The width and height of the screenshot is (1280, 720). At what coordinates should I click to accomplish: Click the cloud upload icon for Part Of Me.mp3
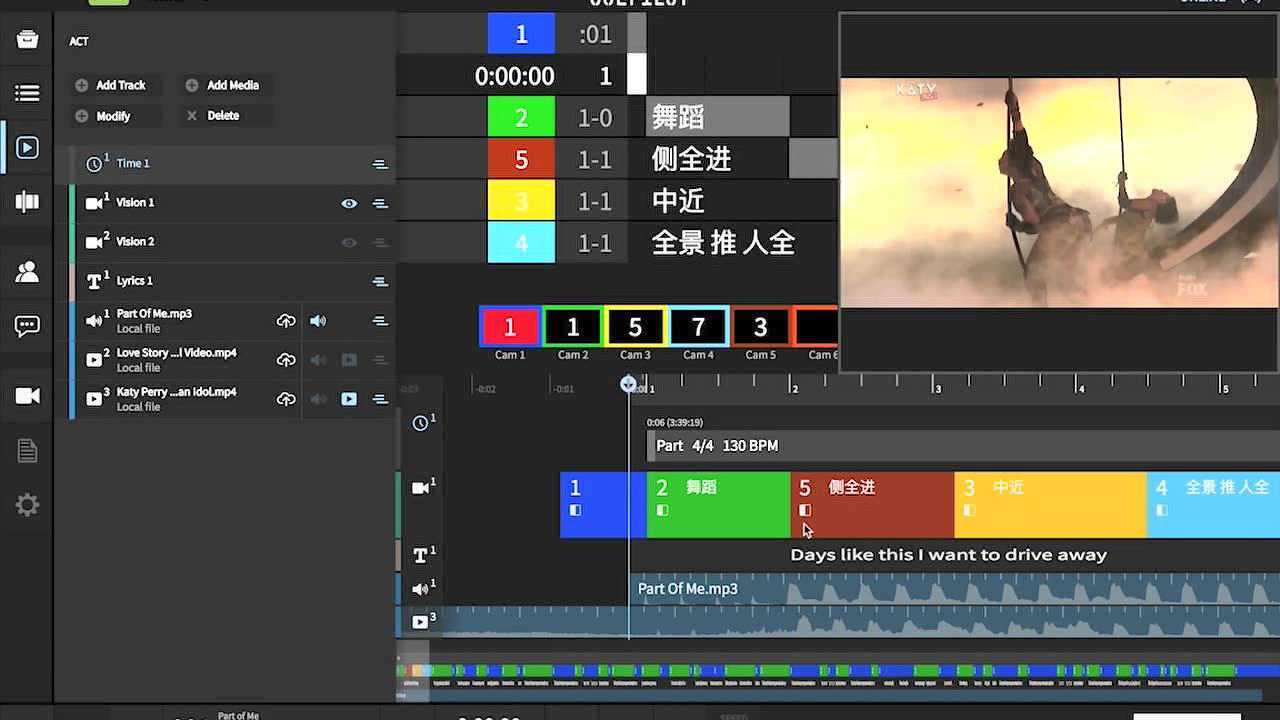(x=287, y=320)
